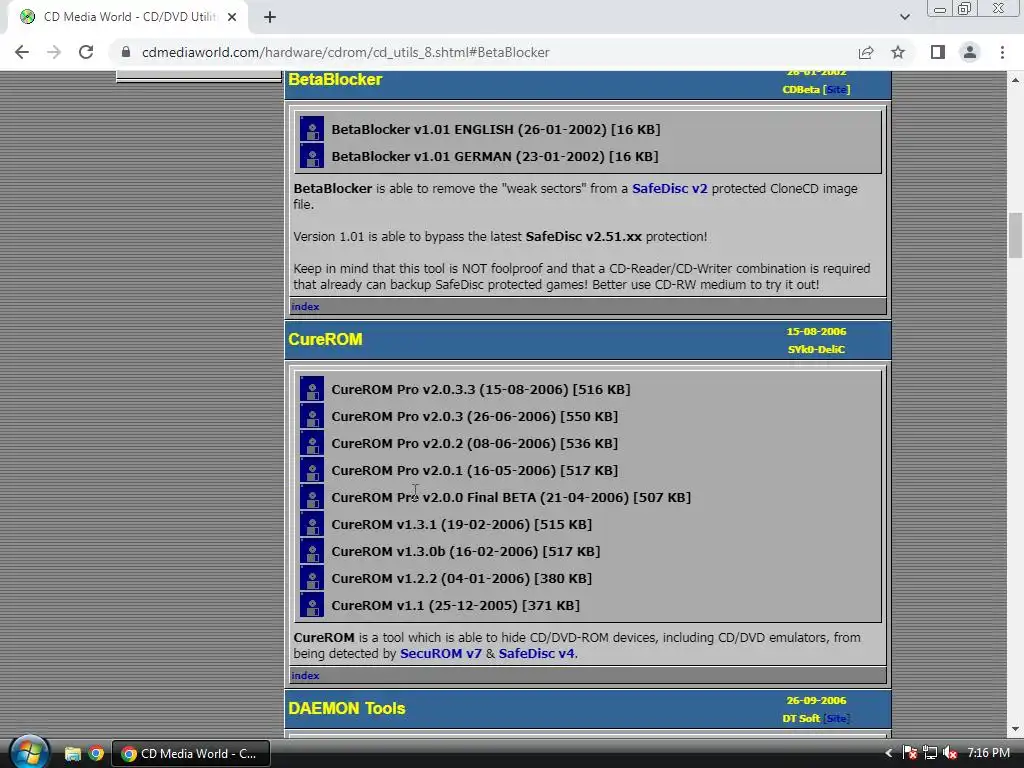Click the floppy icon for BetaBlocker v1.01 ENGLISH
1024x768 pixels.
(x=312, y=129)
